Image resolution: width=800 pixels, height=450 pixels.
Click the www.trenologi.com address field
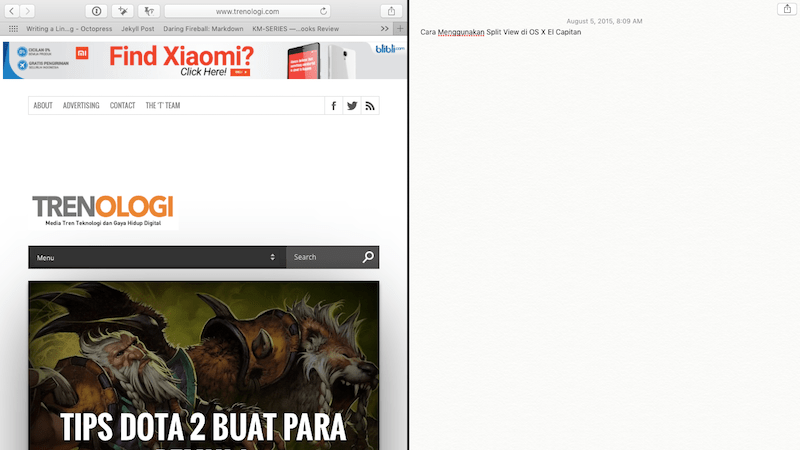pyautogui.click(x=247, y=11)
